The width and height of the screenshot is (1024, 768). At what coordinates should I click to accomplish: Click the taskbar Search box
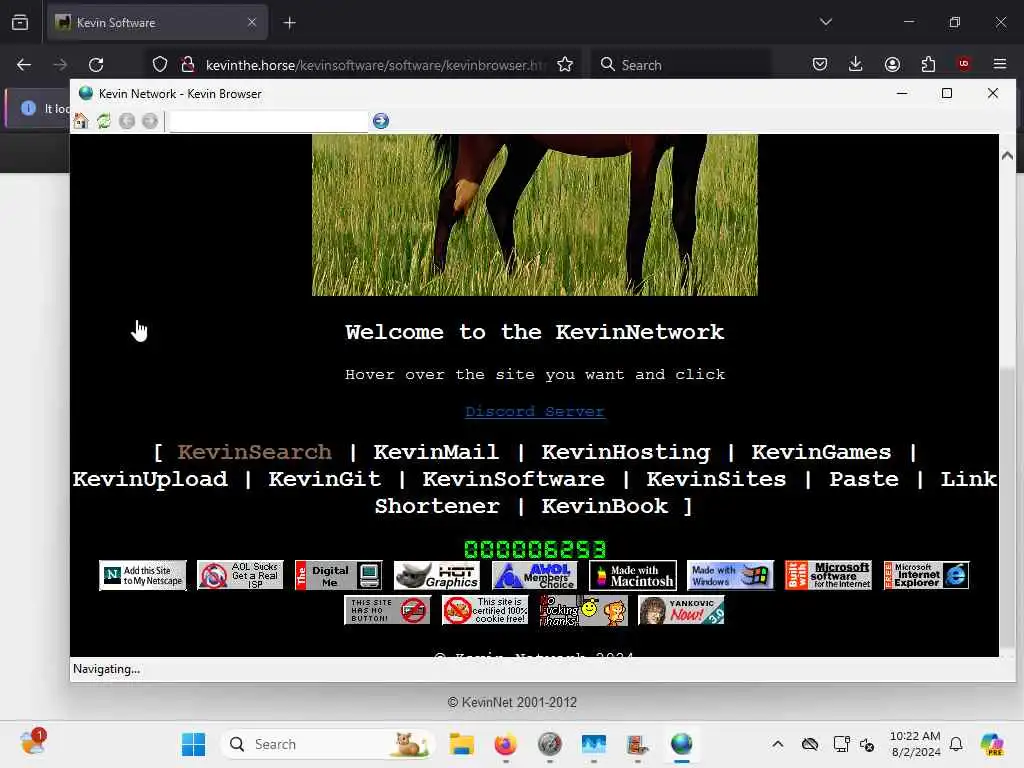tap(328, 744)
